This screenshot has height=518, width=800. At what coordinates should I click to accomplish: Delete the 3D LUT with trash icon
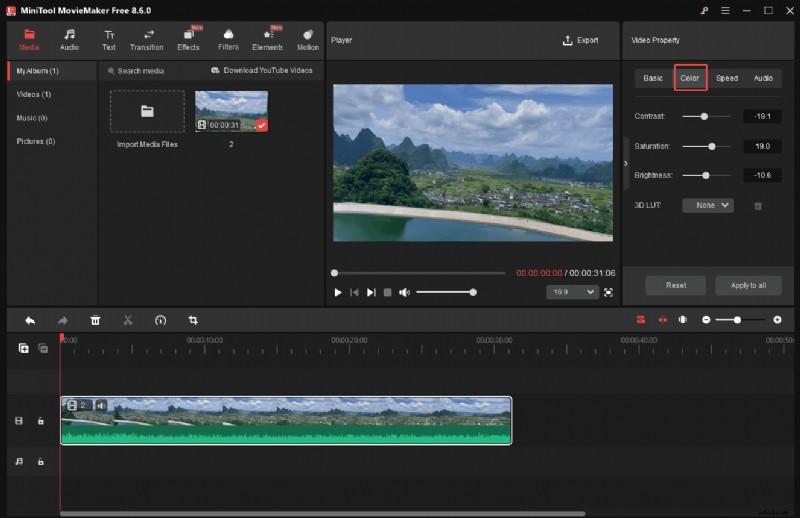pyautogui.click(x=758, y=206)
